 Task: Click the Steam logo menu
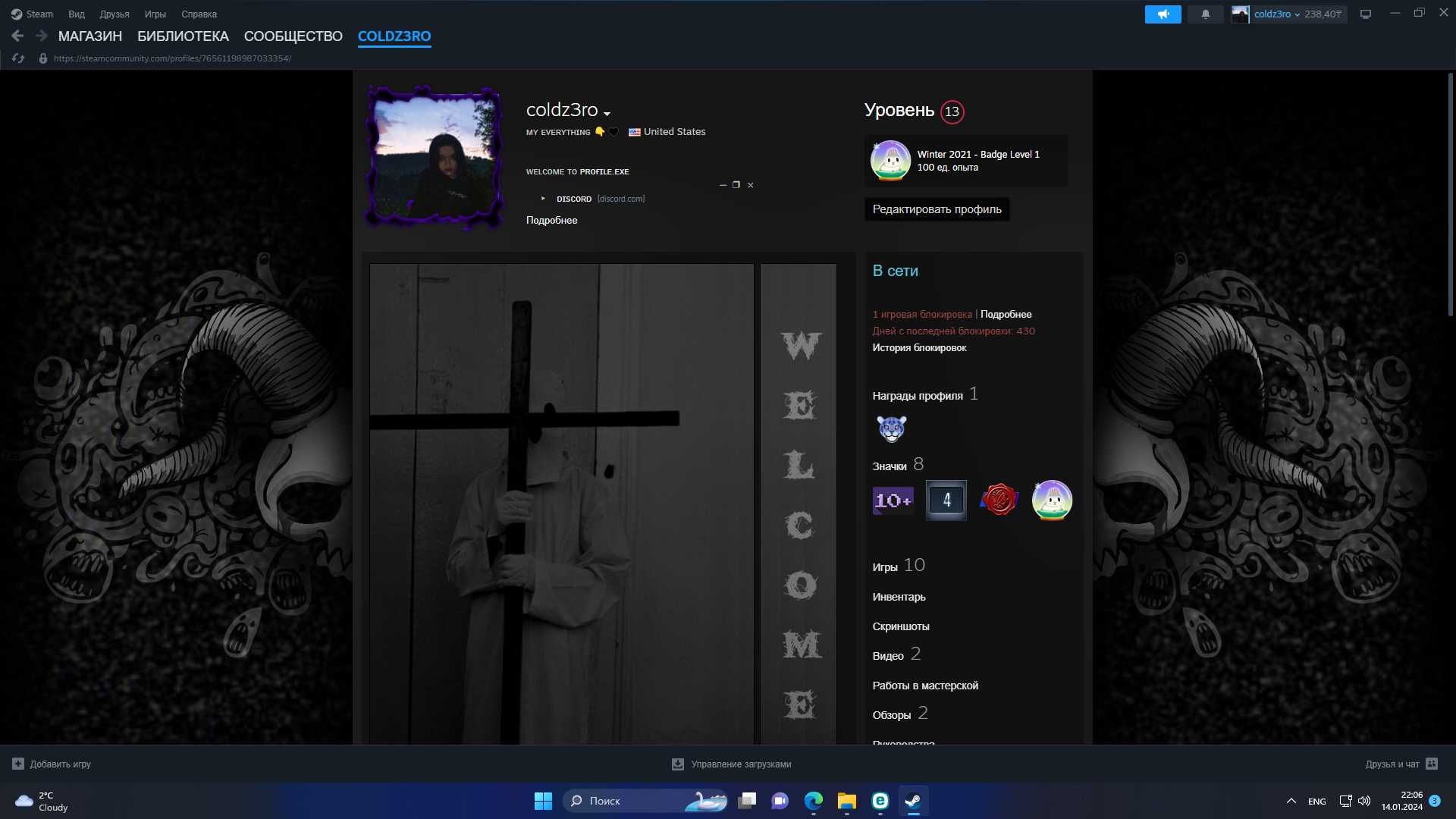(16, 14)
